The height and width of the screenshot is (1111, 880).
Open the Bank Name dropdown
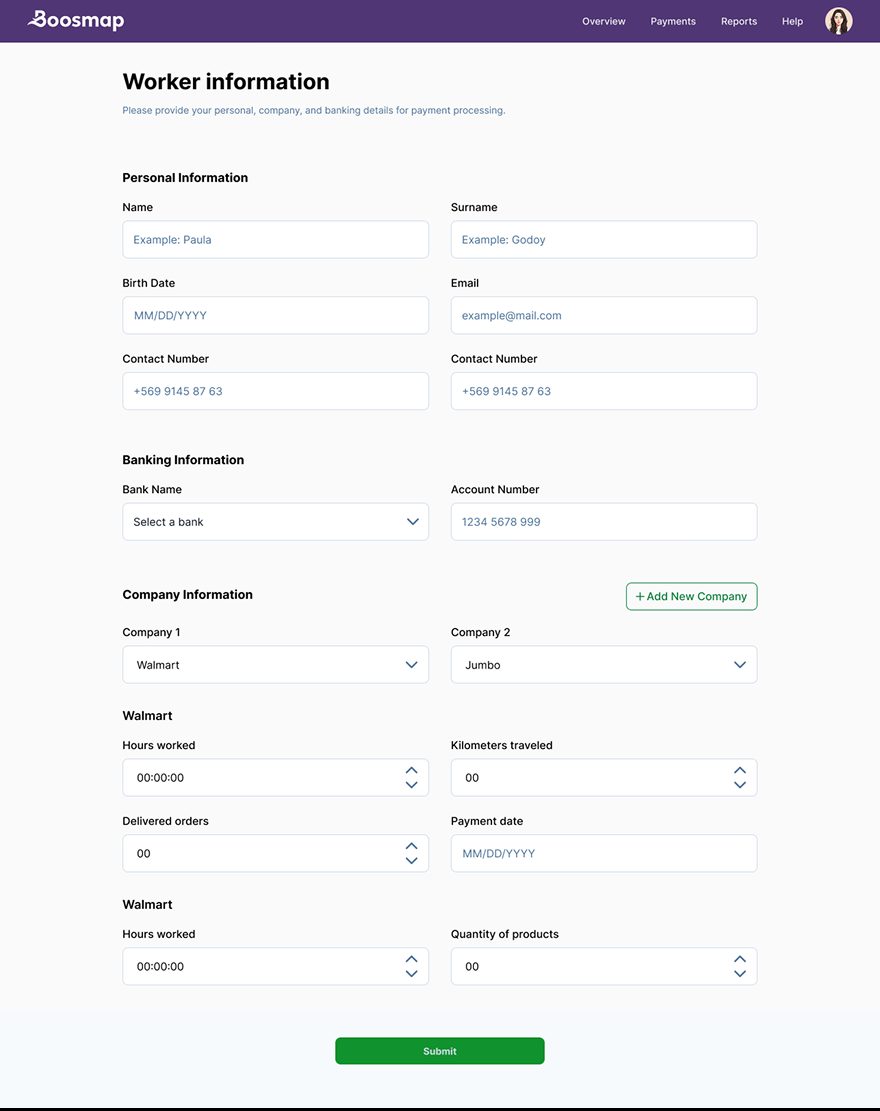(x=276, y=521)
